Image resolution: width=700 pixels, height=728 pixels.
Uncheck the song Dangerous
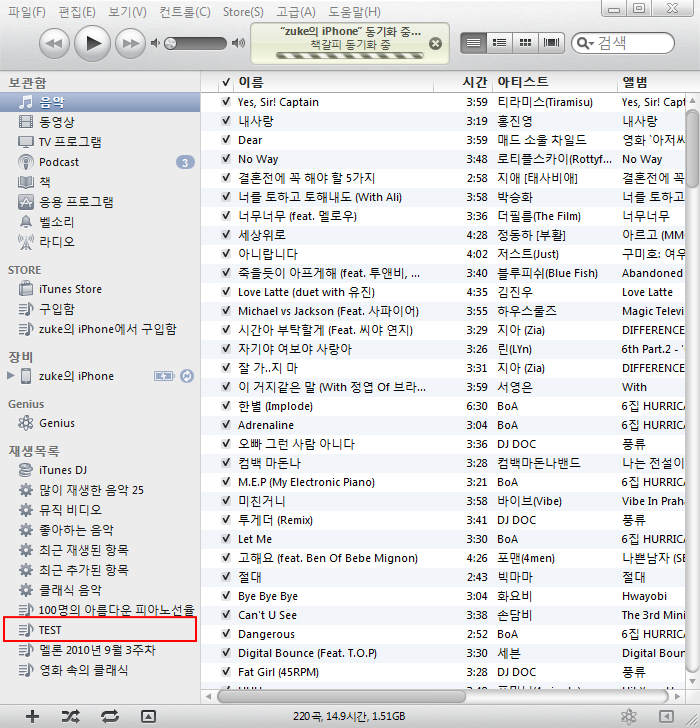226,634
